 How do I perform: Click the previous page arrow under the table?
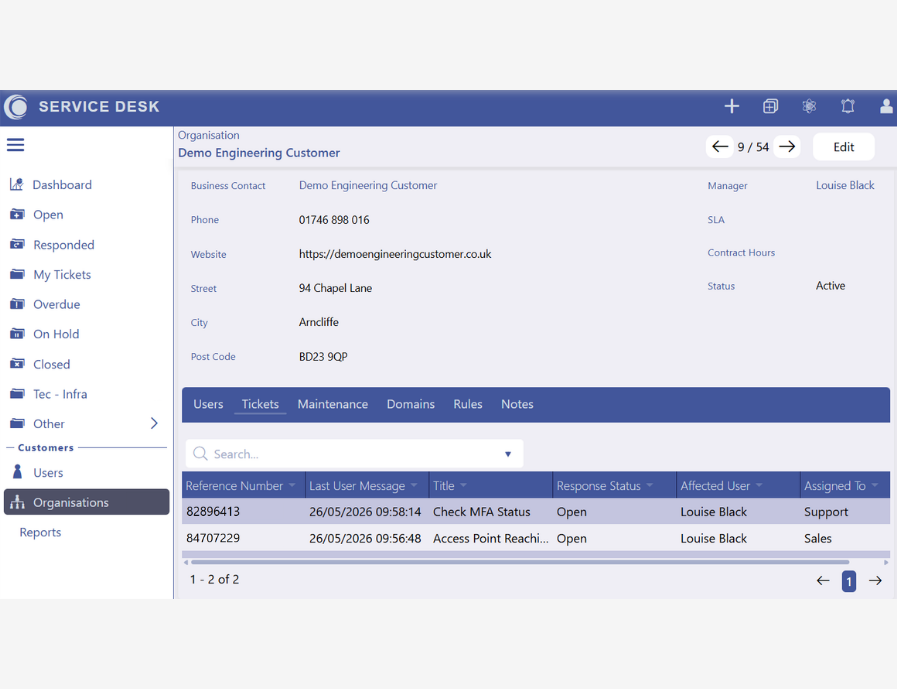pyautogui.click(x=823, y=581)
